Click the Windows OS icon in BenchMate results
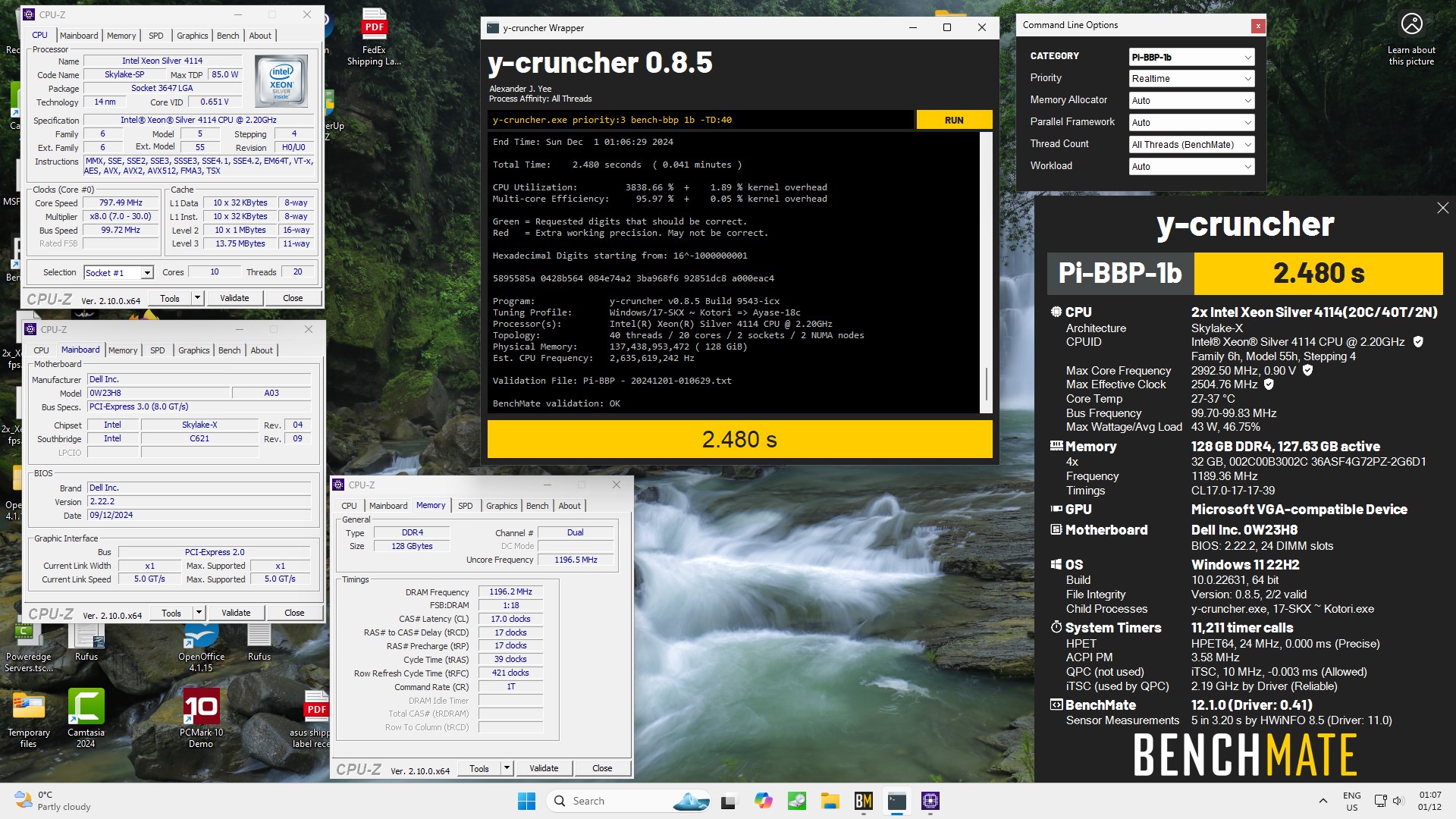Screen dimensions: 1456x819 pos(1056,564)
